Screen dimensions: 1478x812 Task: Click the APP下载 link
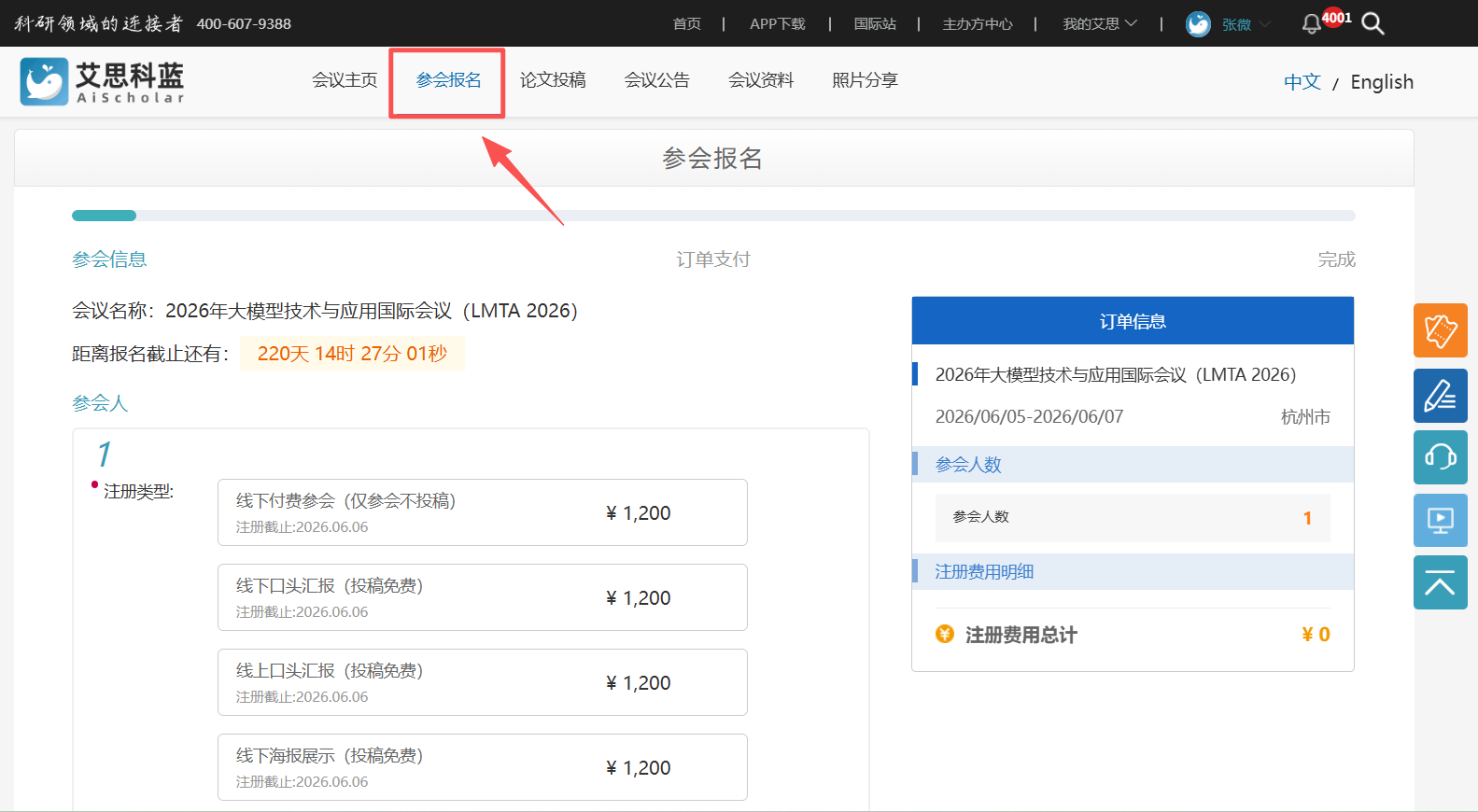point(777,23)
